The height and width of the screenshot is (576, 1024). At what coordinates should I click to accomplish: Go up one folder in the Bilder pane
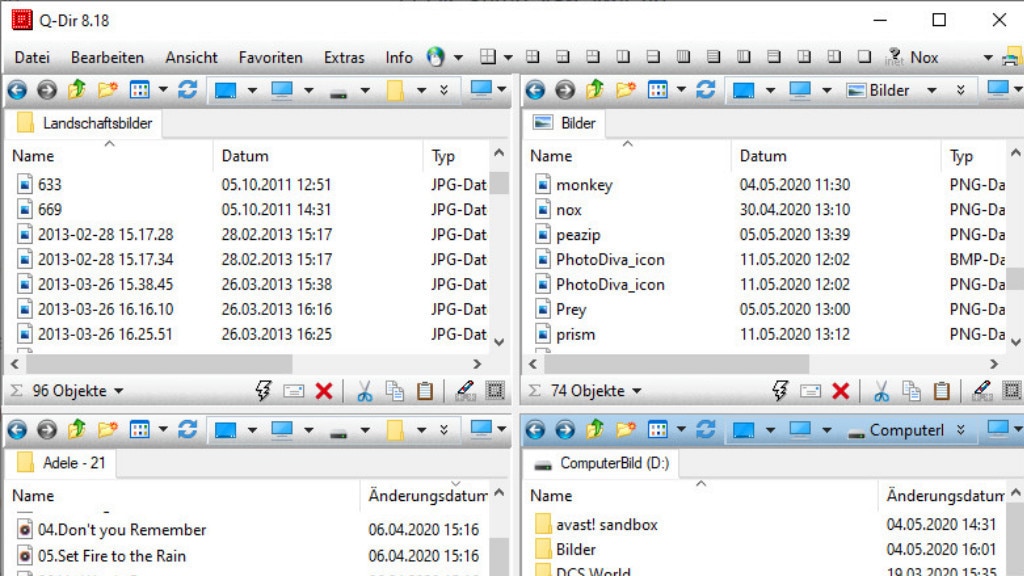(595, 90)
